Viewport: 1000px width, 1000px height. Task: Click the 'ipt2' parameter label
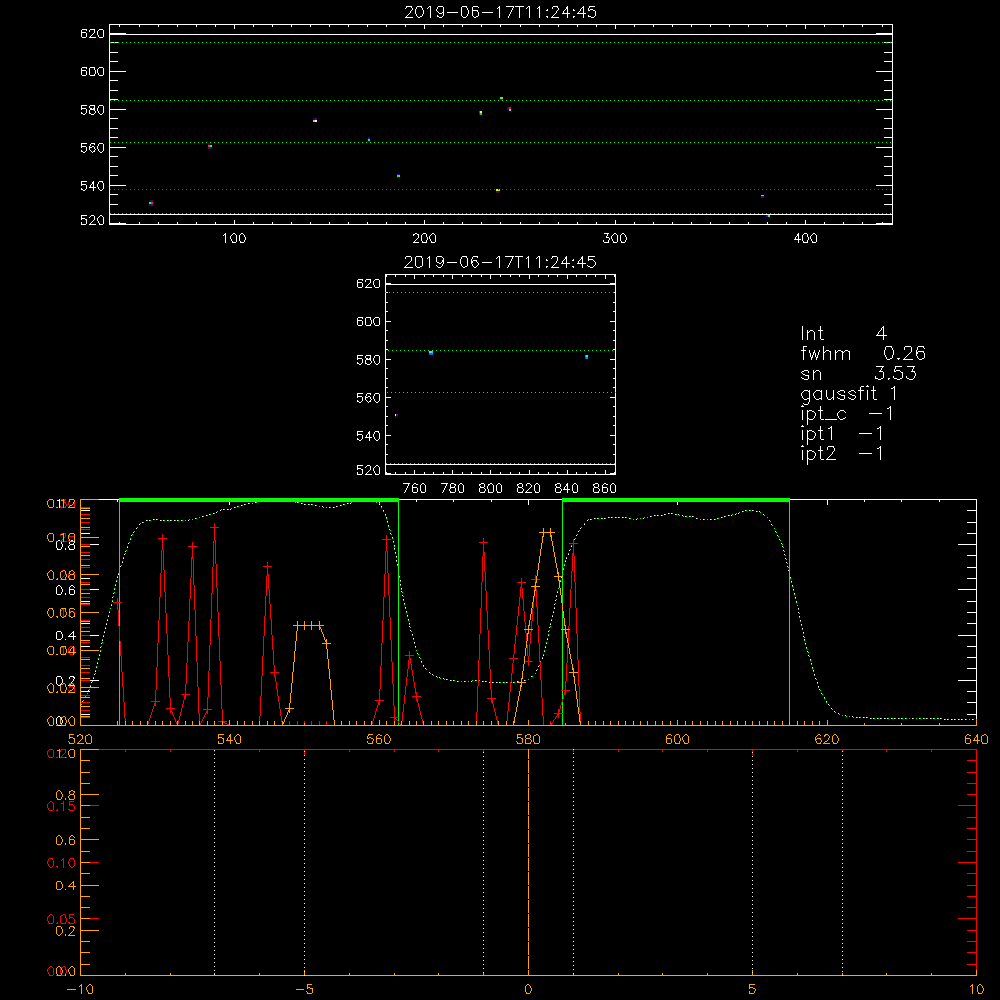[x=818, y=454]
